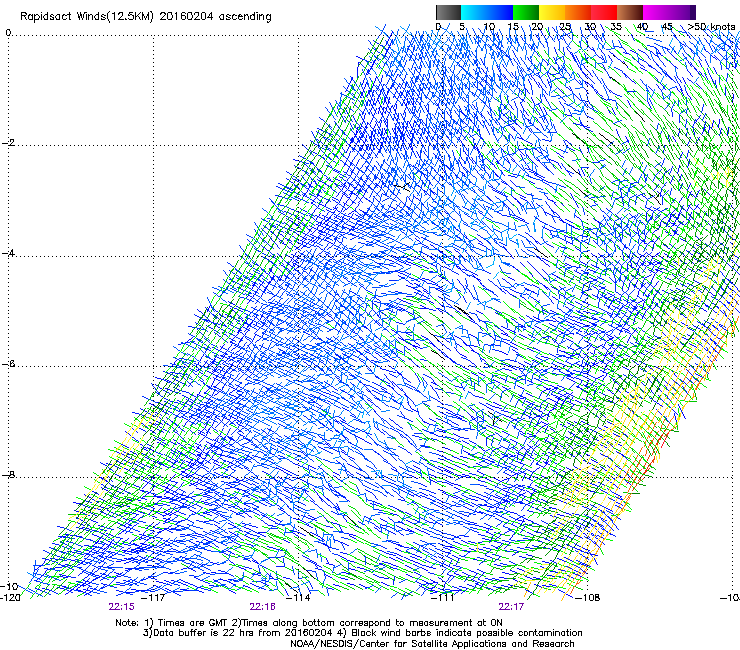The width and height of the screenshot is (740, 650).
Task: Click the '22:16' time label
Action: tap(262, 607)
